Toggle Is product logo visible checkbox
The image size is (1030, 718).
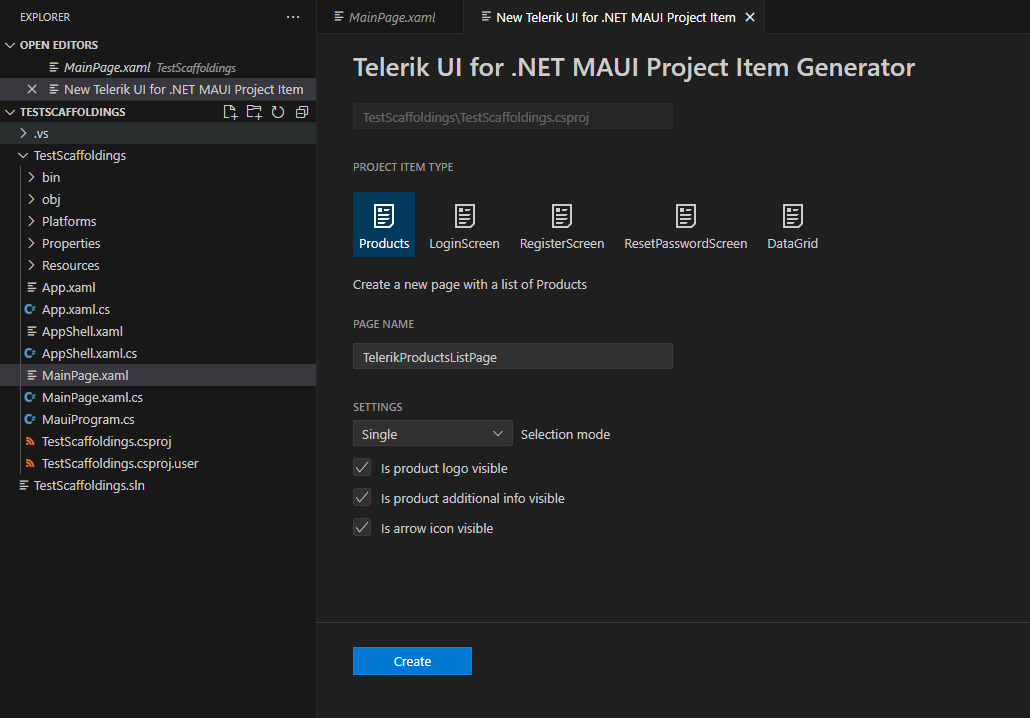pos(362,468)
